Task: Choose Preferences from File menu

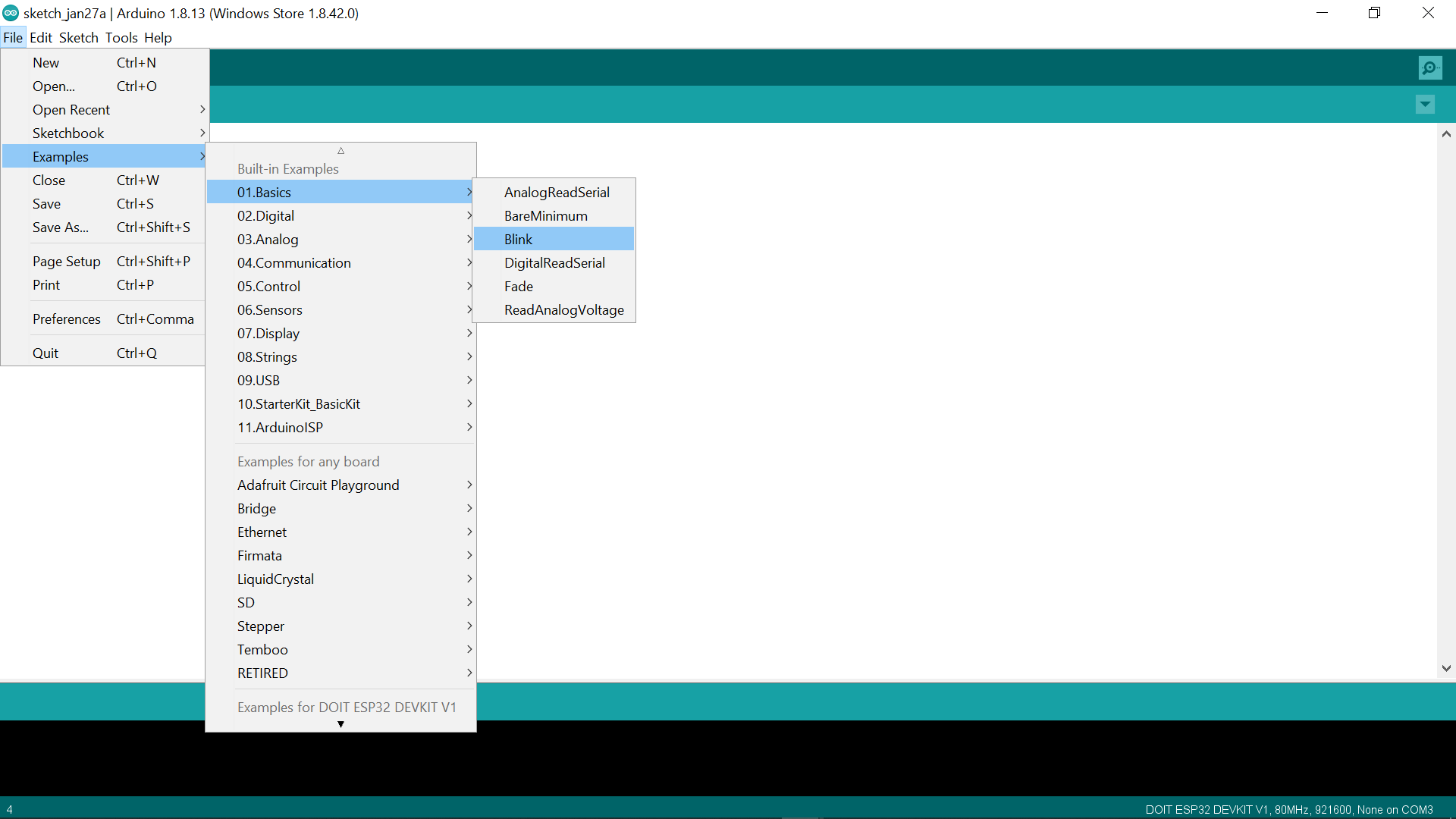Action: click(67, 318)
